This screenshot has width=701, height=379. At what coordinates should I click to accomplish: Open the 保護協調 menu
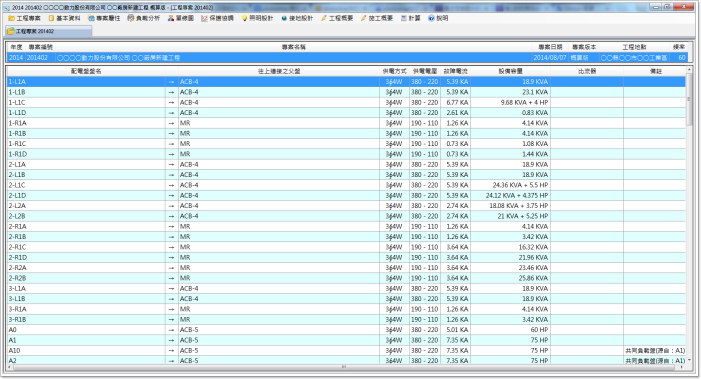pos(217,18)
